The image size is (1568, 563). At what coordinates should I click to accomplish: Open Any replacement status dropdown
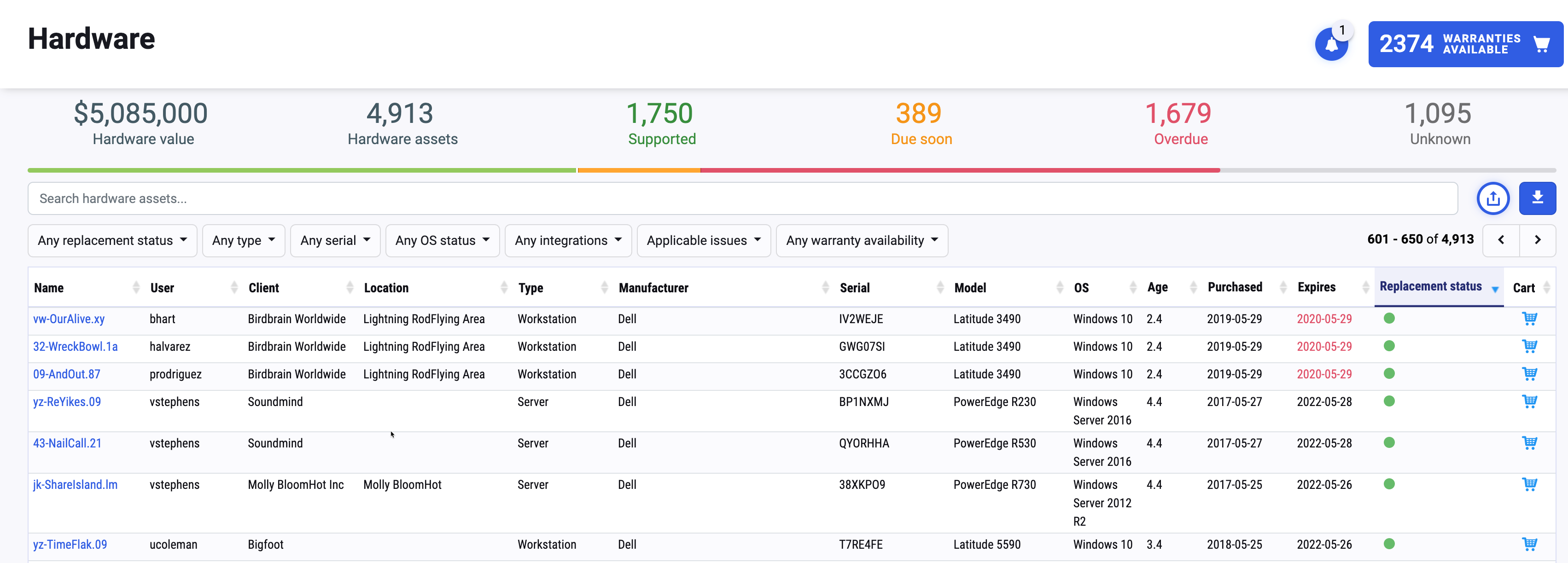click(112, 240)
